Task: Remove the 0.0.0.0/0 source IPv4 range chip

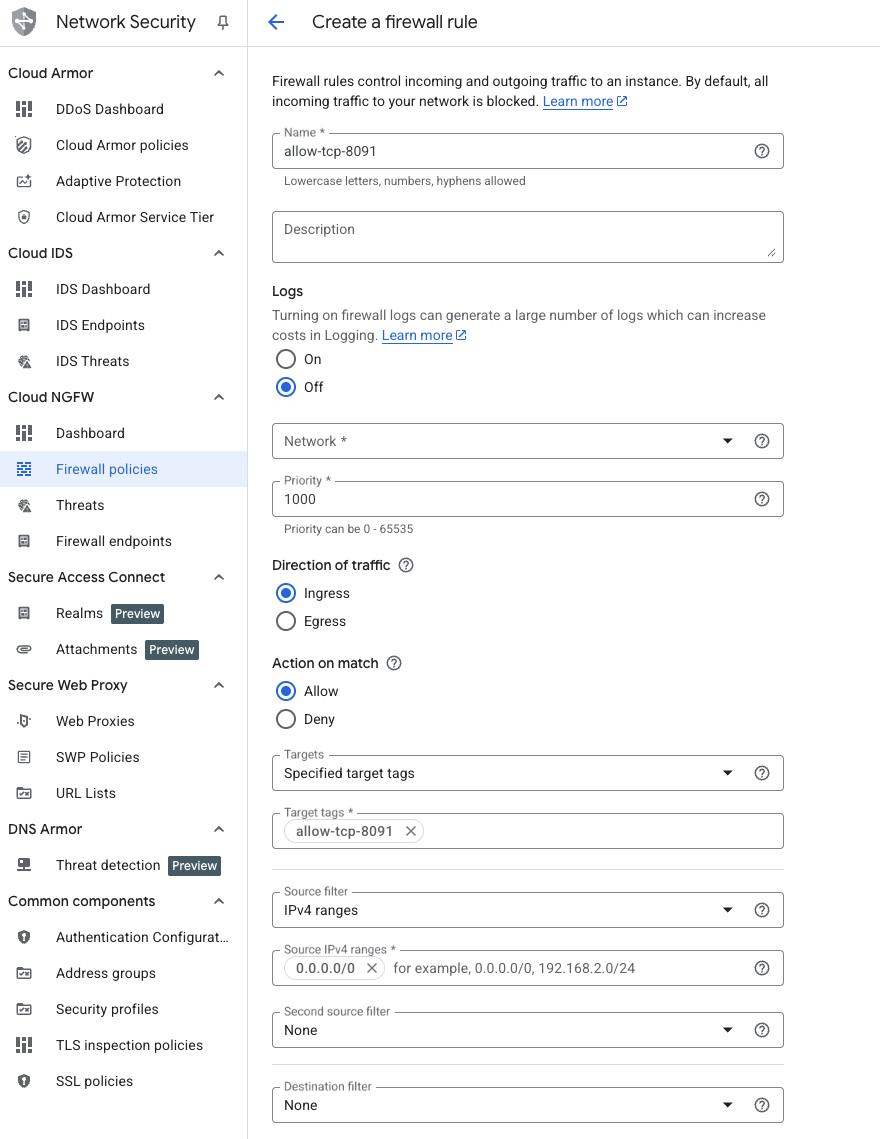Action: [x=371, y=967]
